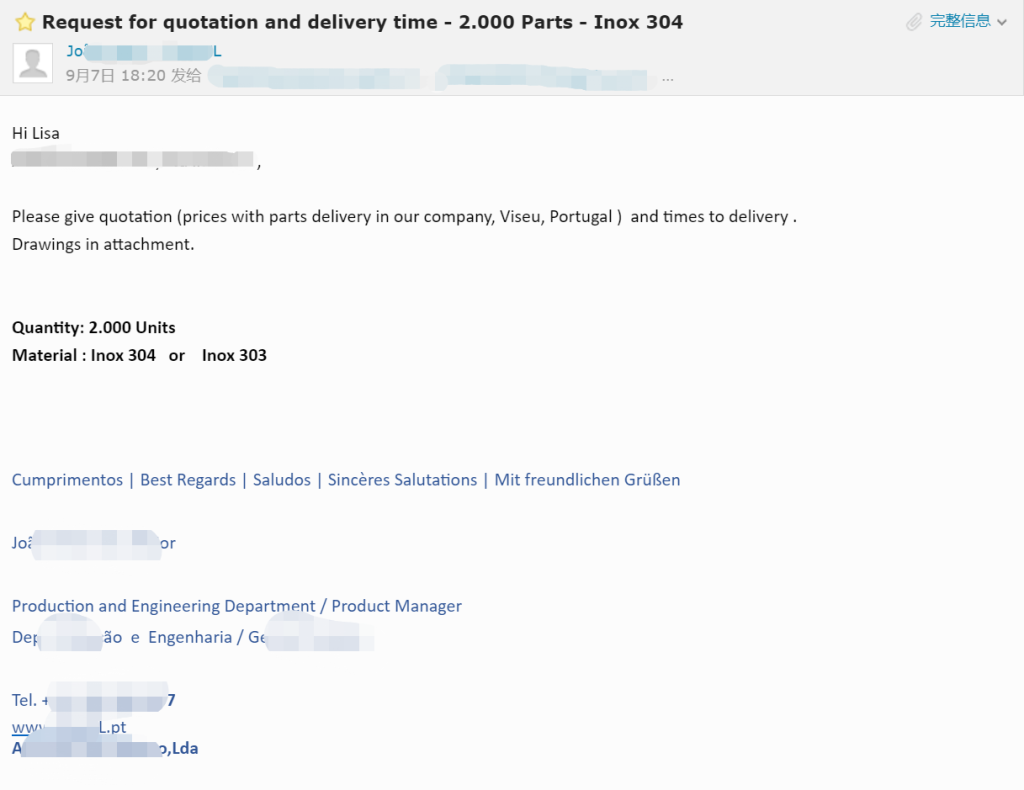Click 'Drawings in attachment.' sentence
The height and width of the screenshot is (790, 1024).
click(x=103, y=244)
